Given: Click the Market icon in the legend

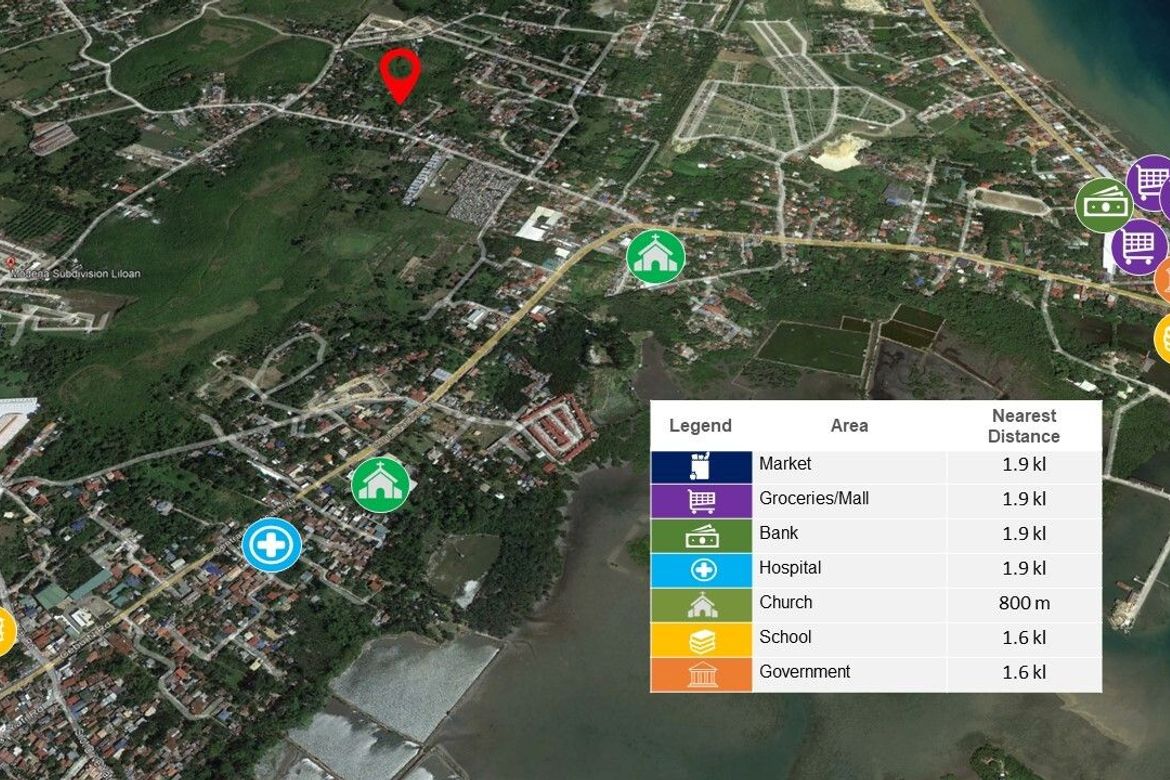Looking at the screenshot, I should [x=701, y=467].
